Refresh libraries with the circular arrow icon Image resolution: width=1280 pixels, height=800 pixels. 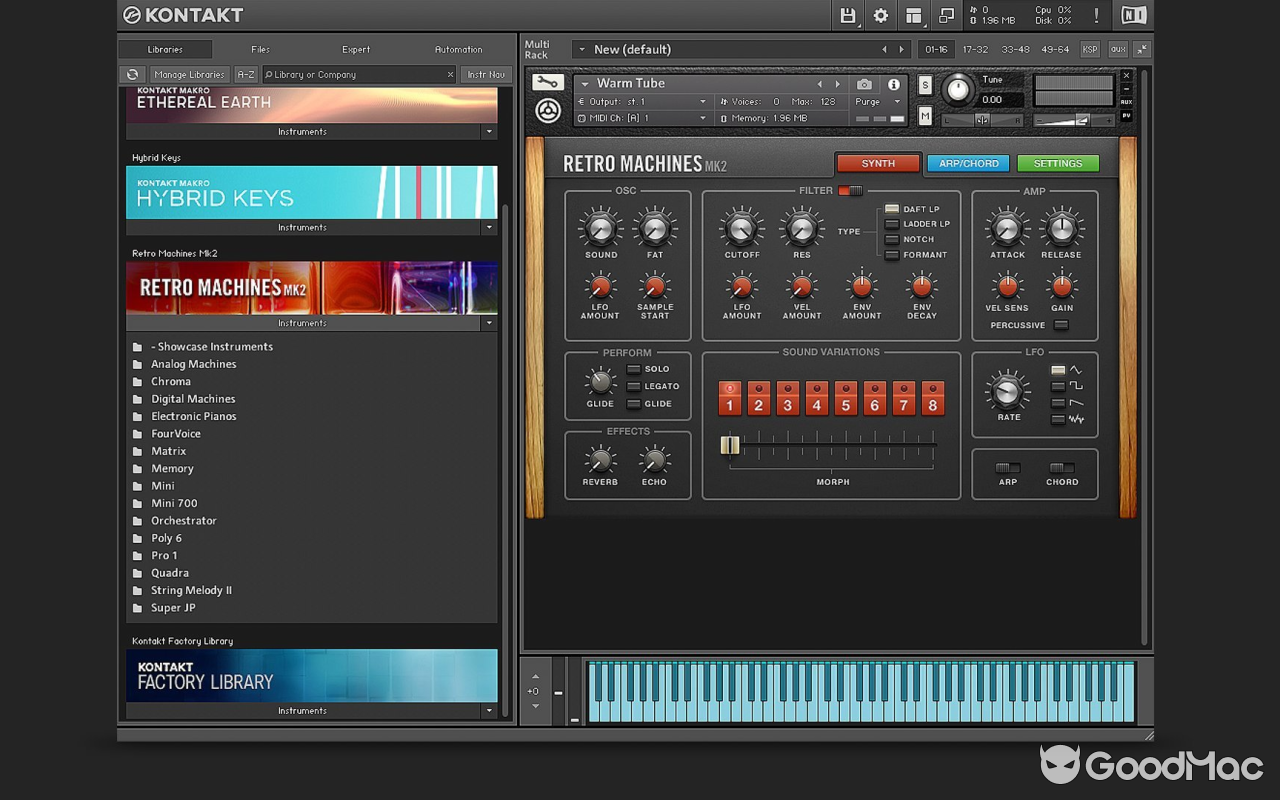(x=132, y=74)
